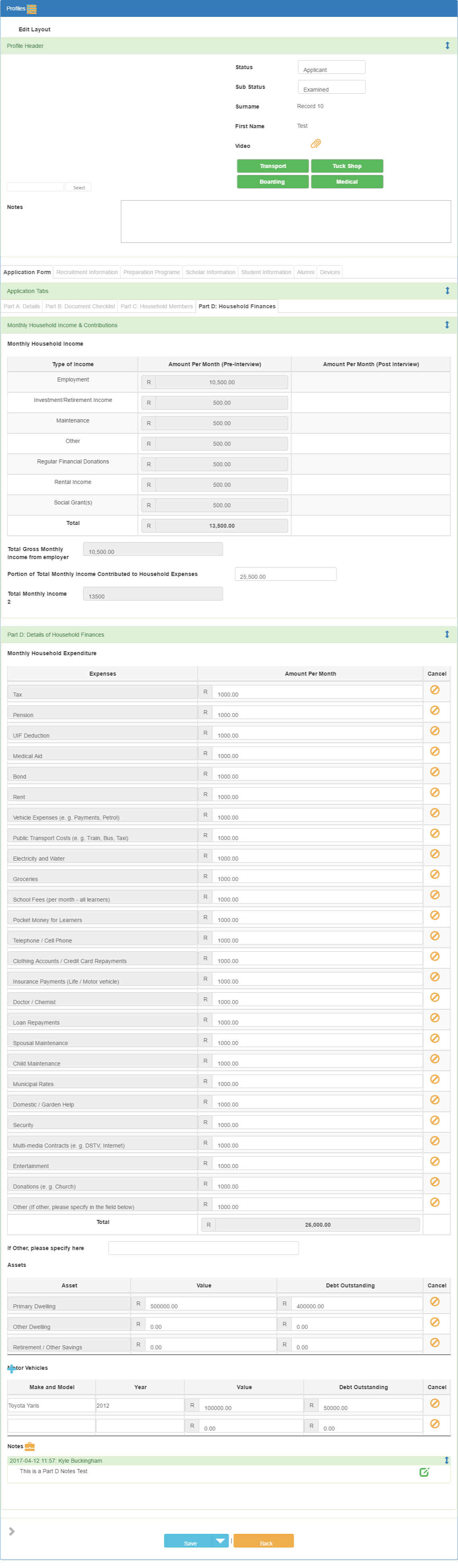Click the green Boarding button
The width and height of the screenshot is (458, 1568).
tap(272, 182)
